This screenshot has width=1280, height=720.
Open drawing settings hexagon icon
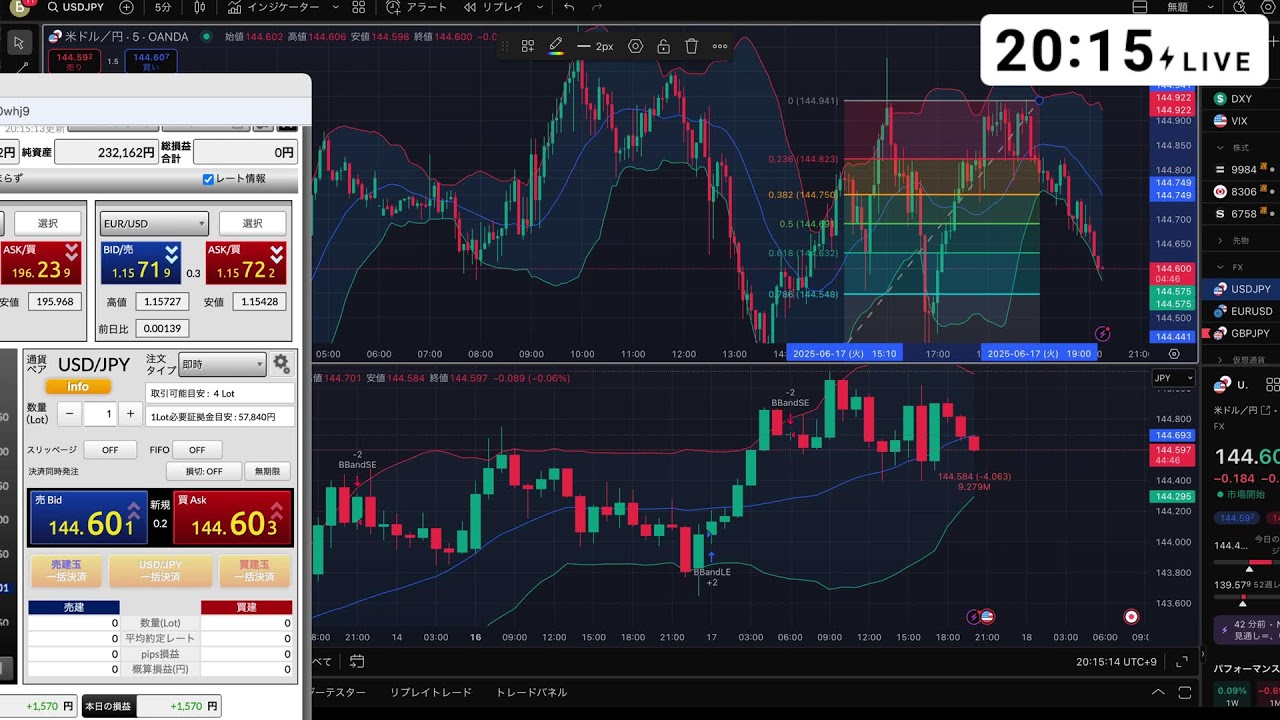tap(635, 46)
